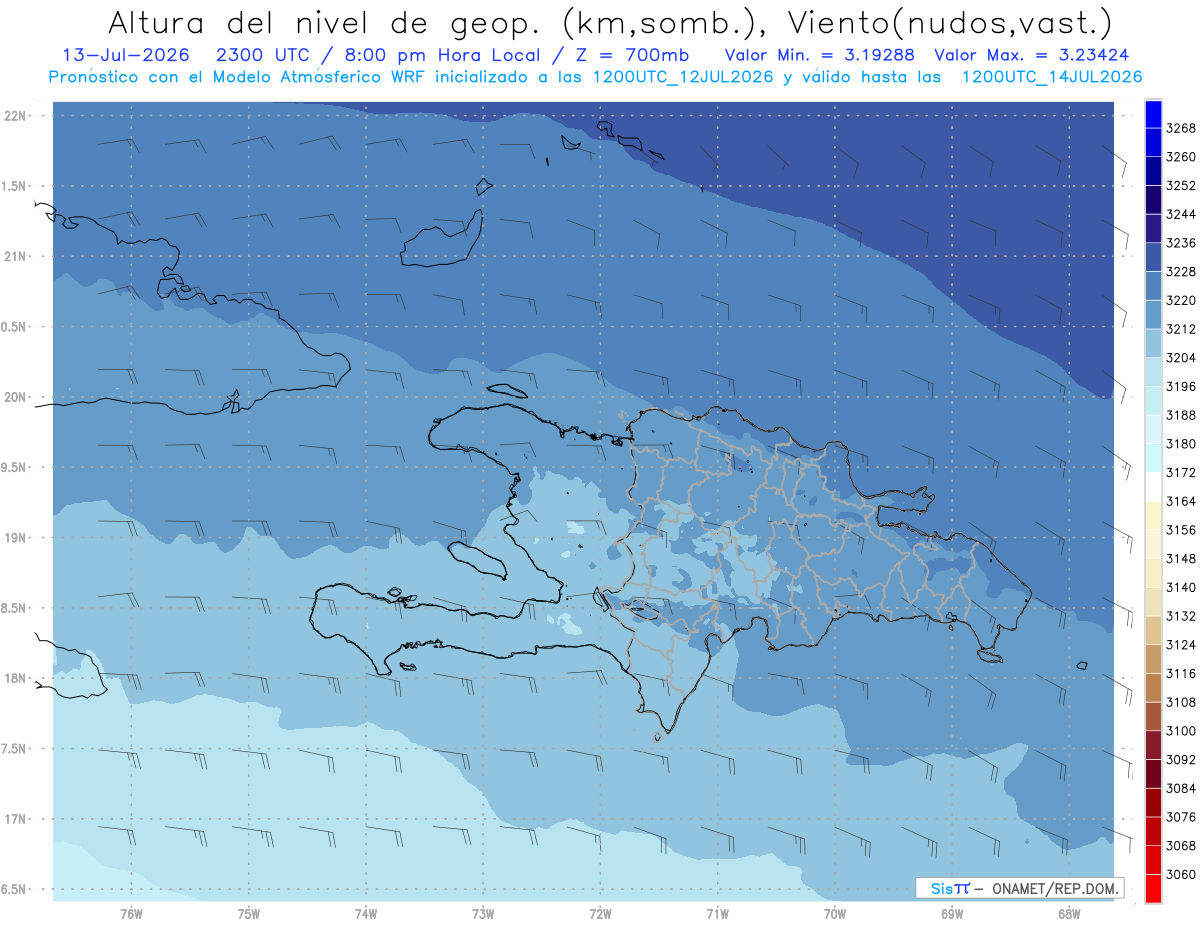
Task: Click the 18N latitude label
Action: 14,679
